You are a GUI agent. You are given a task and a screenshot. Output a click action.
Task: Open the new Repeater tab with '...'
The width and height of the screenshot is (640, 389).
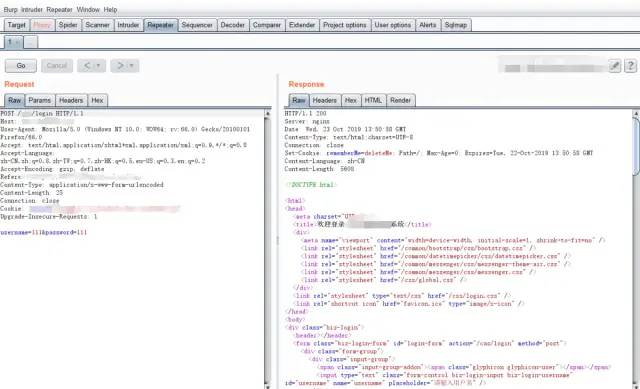pyautogui.click(x=31, y=42)
